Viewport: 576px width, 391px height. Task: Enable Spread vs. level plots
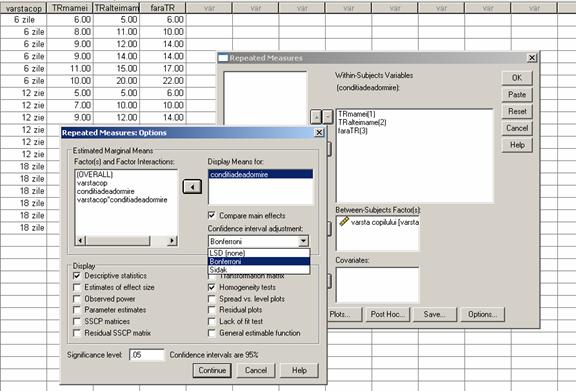coord(212,299)
